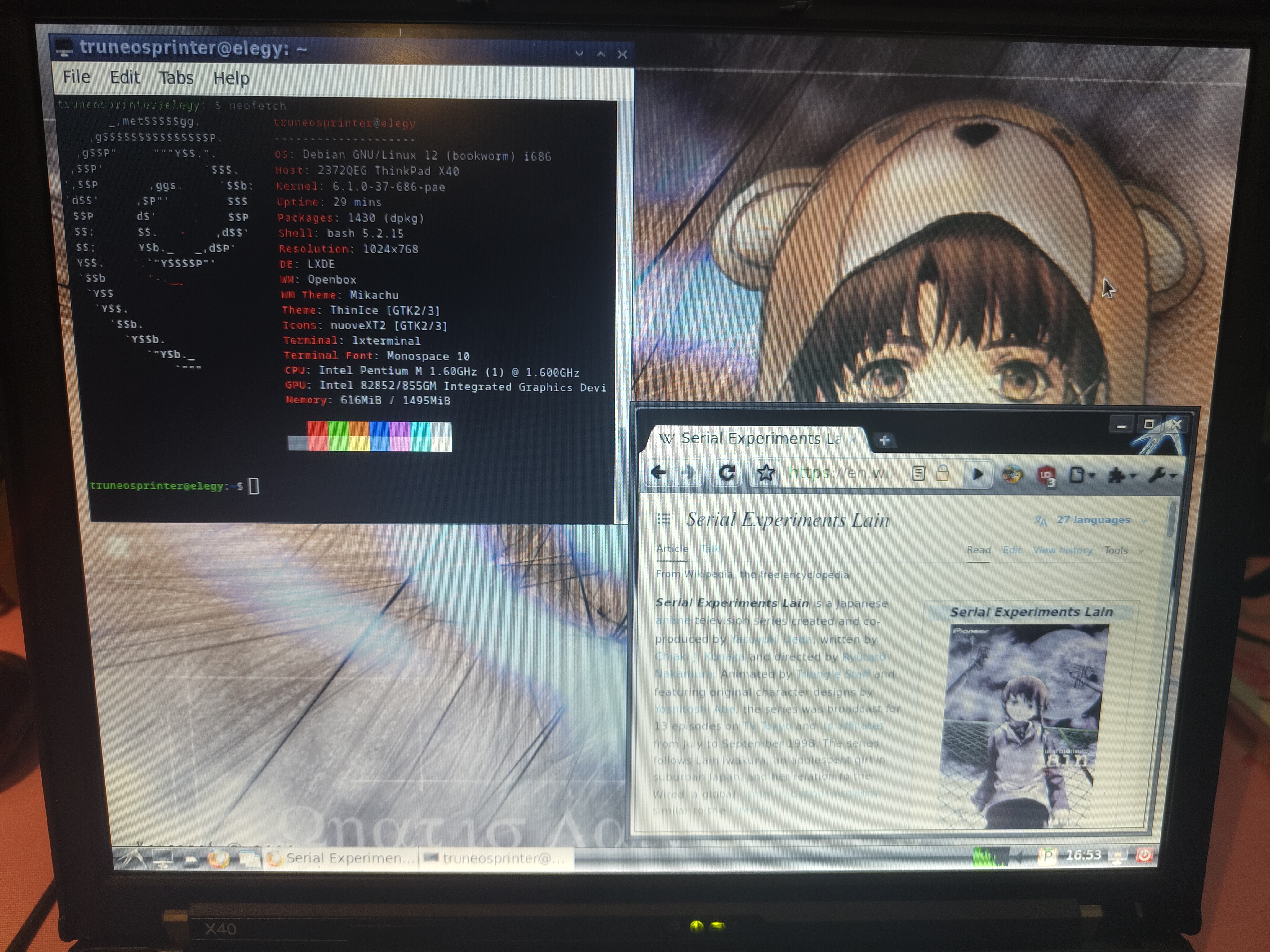The image size is (1270, 952).
Task: Open the Edit link on Wikipedia
Action: pos(1012,550)
